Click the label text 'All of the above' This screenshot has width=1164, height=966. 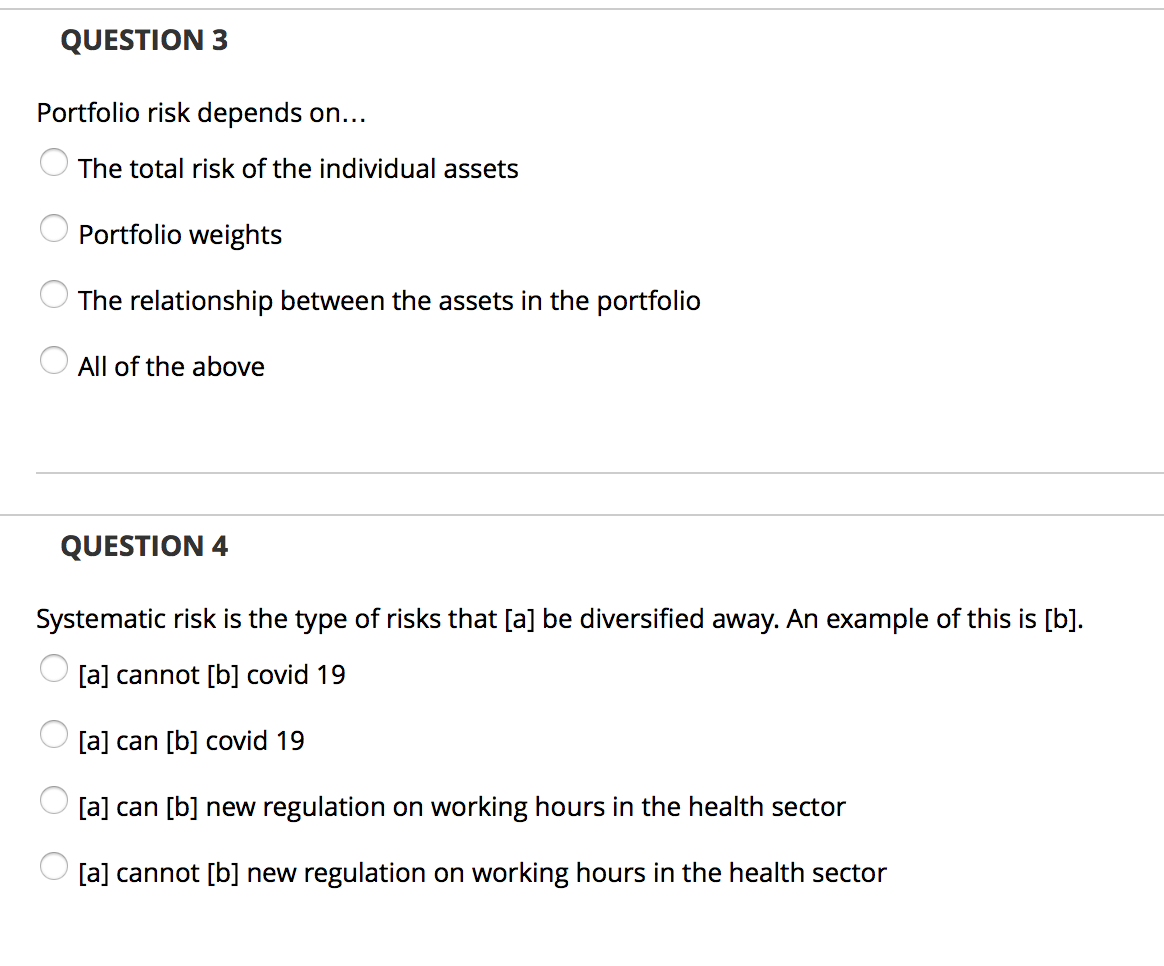click(171, 366)
